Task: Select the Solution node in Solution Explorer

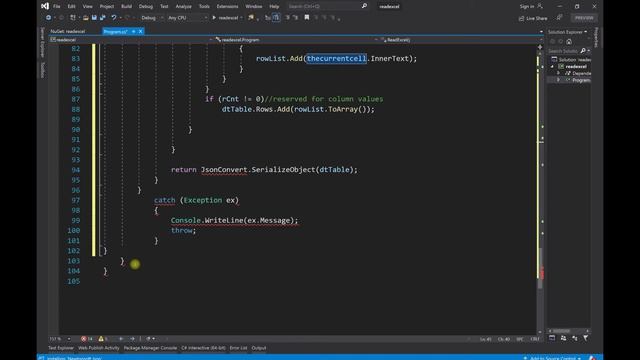Action: 571,60
